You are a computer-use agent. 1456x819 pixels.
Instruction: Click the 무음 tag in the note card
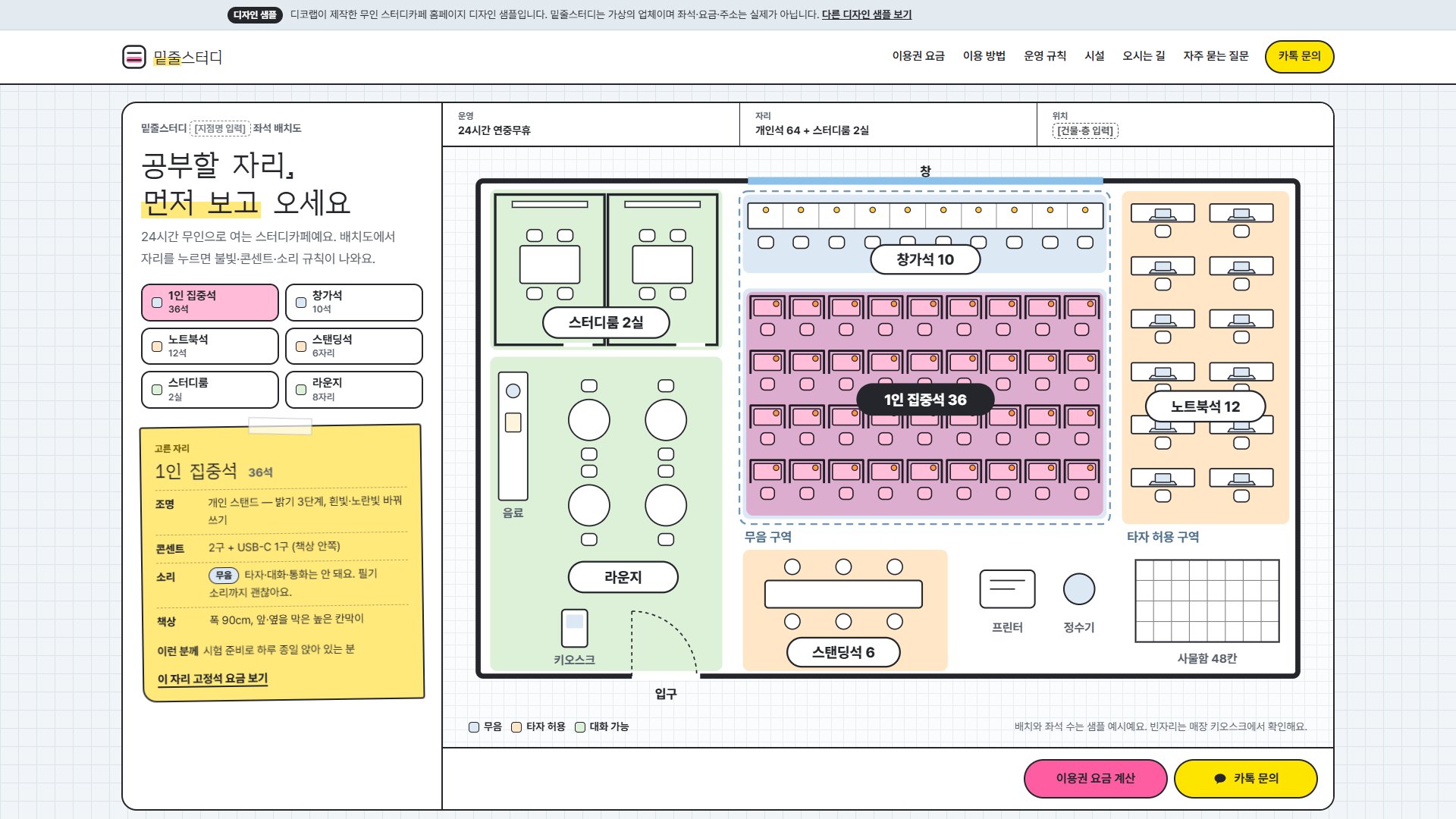[224, 576]
